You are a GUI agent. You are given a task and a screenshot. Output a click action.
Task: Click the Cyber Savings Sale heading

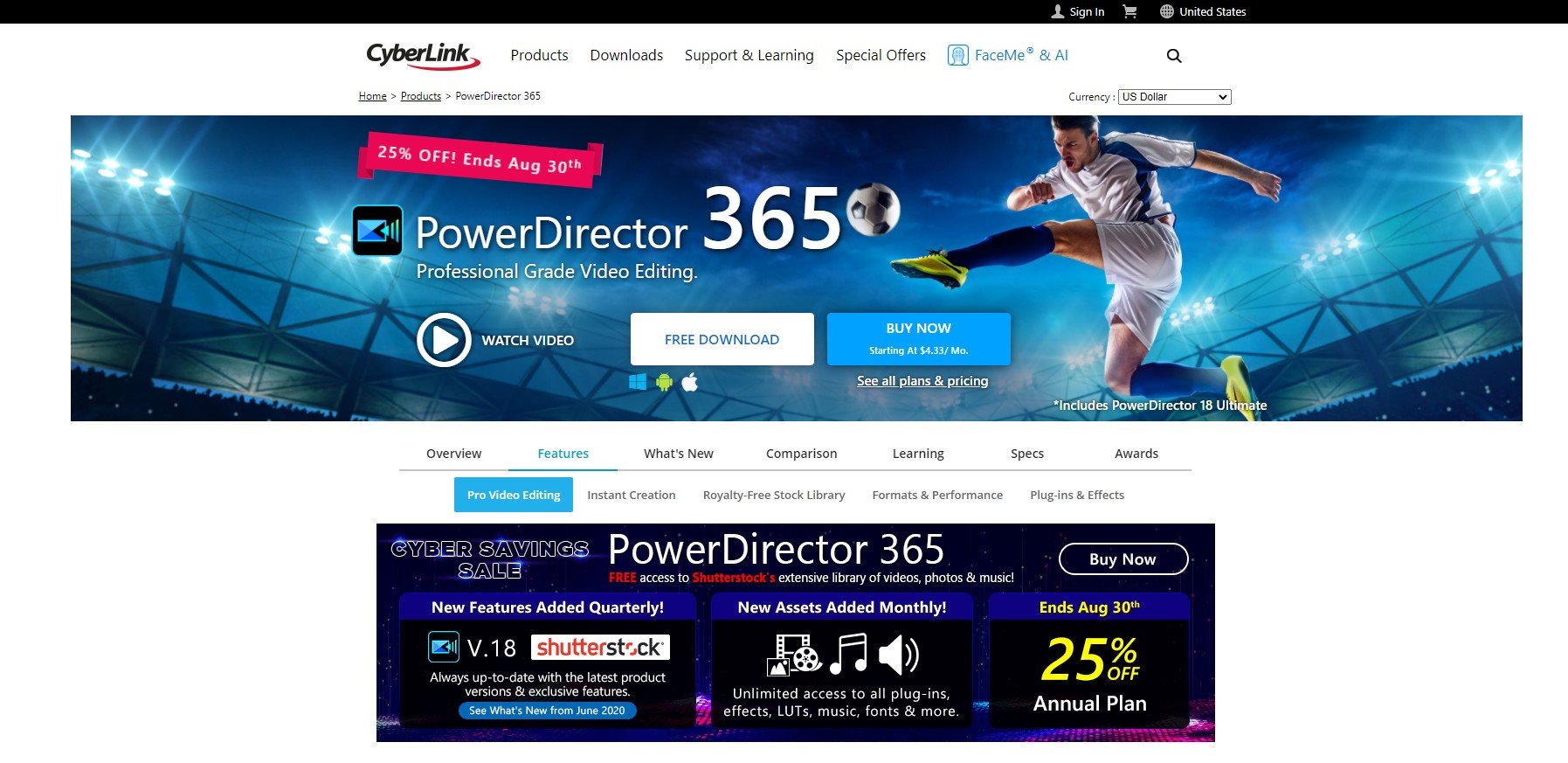tap(490, 559)
